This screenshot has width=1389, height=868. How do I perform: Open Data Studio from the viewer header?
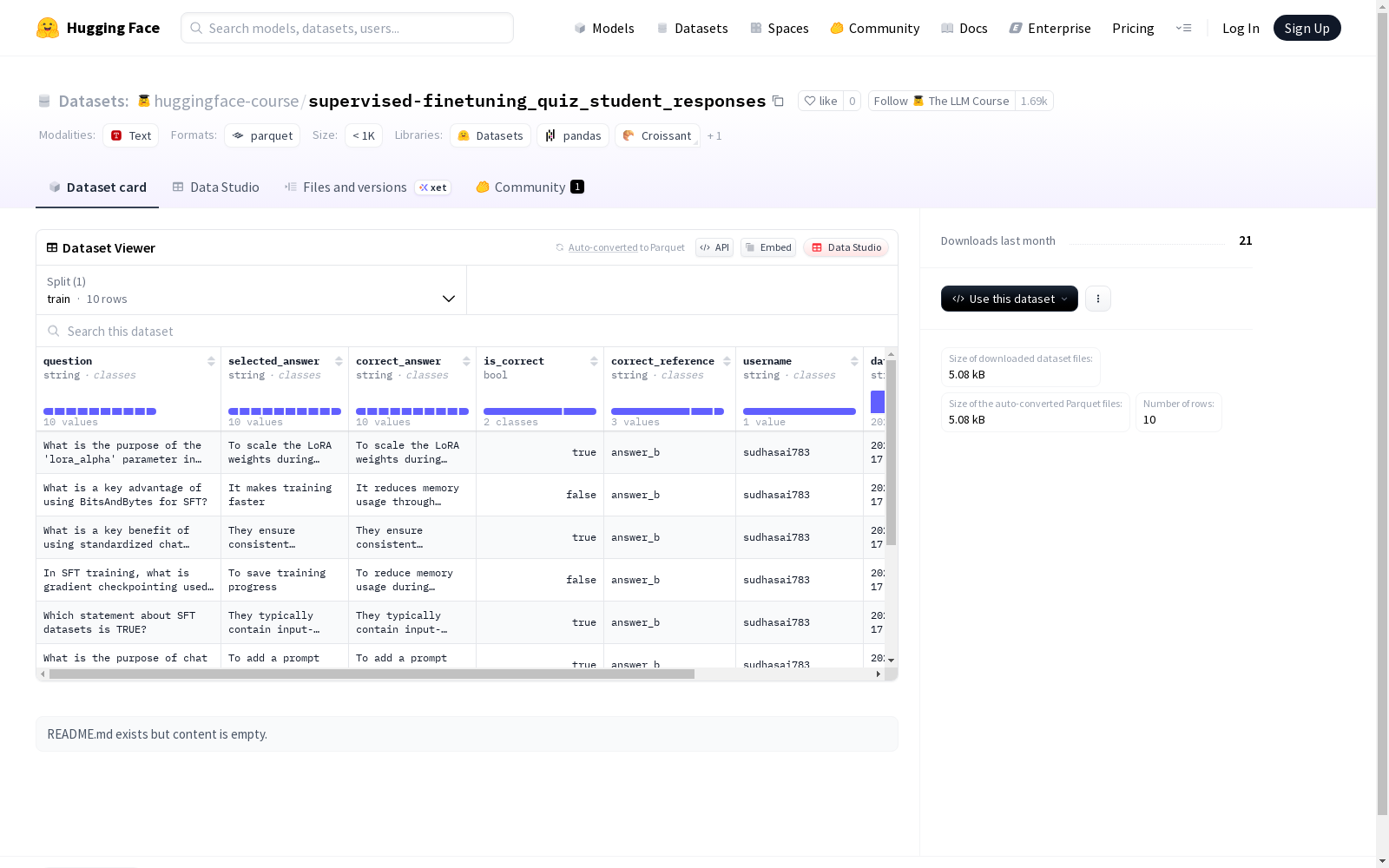pyautogui.click(x=846, y=247)
